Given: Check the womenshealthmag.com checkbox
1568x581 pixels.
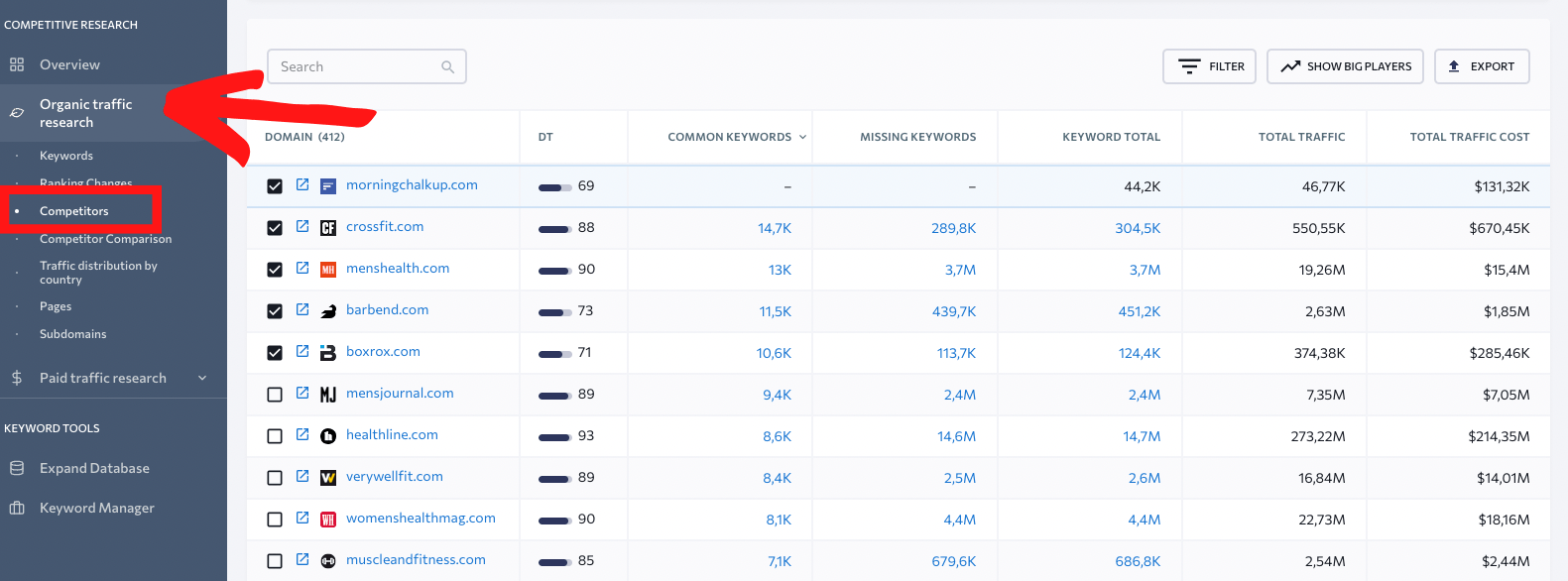Looking at the screenshot, I should point(275,520).
